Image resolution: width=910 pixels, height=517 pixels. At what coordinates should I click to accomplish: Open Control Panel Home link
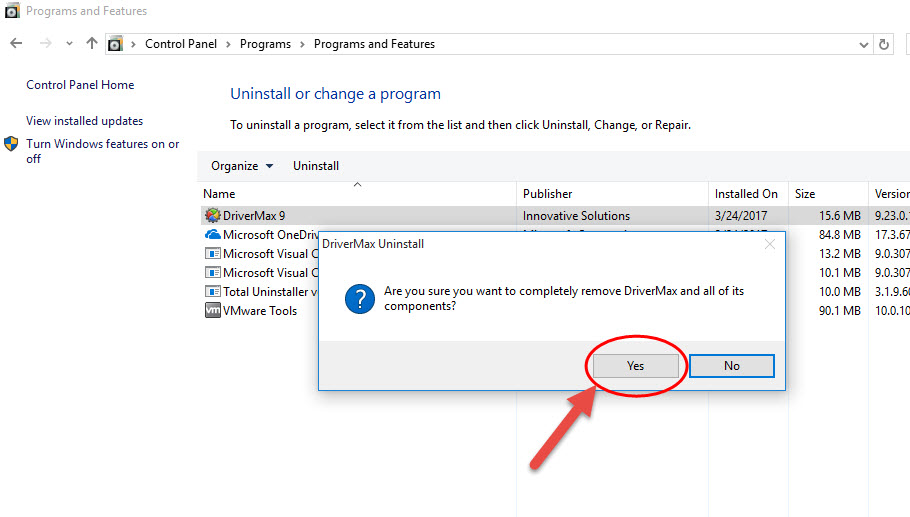(80, 85)
